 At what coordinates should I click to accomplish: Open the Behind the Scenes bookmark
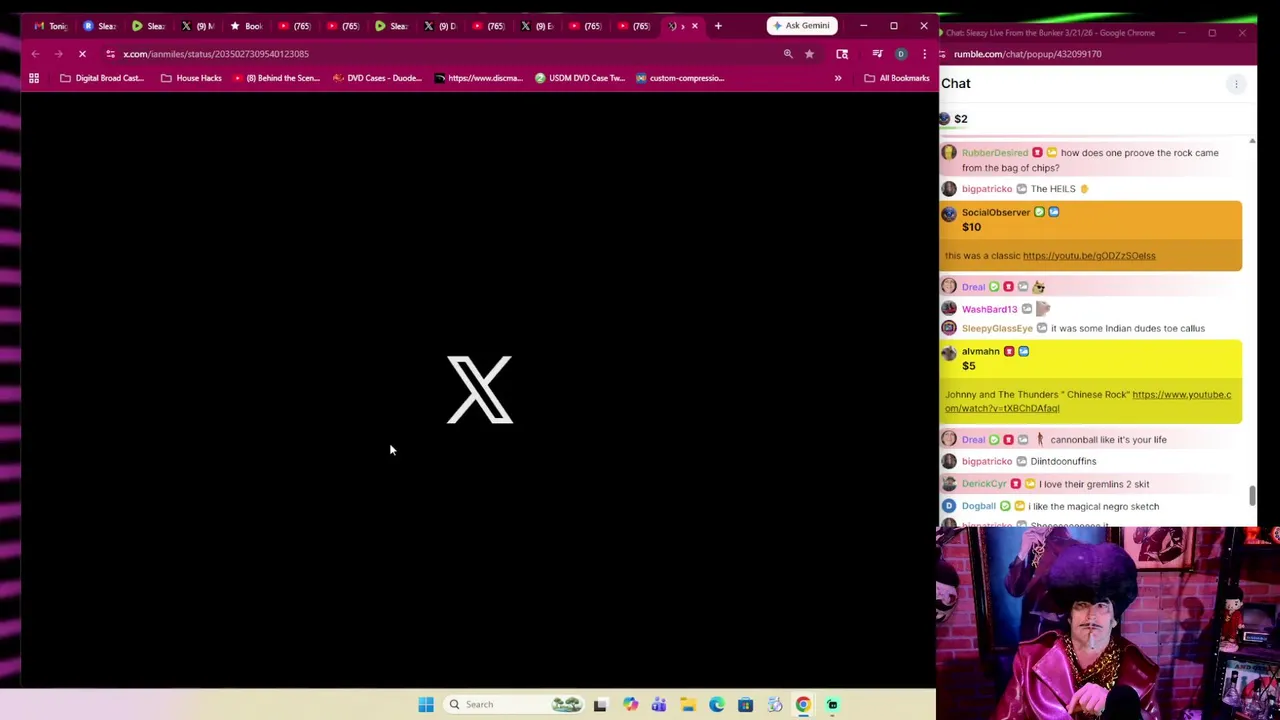276,78
